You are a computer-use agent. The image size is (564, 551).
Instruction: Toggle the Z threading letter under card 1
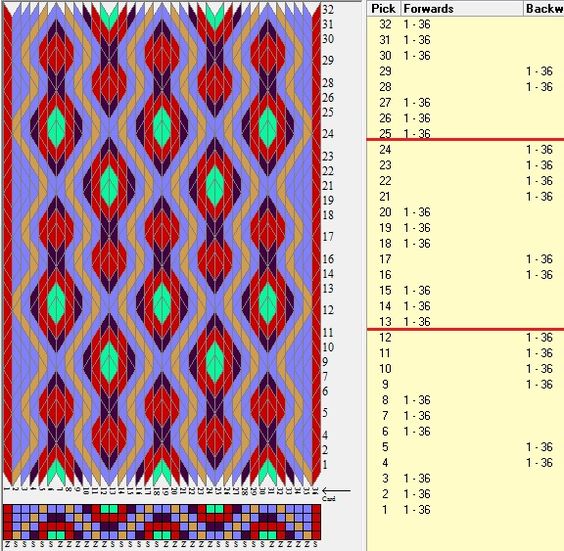[x=7, y=544]
